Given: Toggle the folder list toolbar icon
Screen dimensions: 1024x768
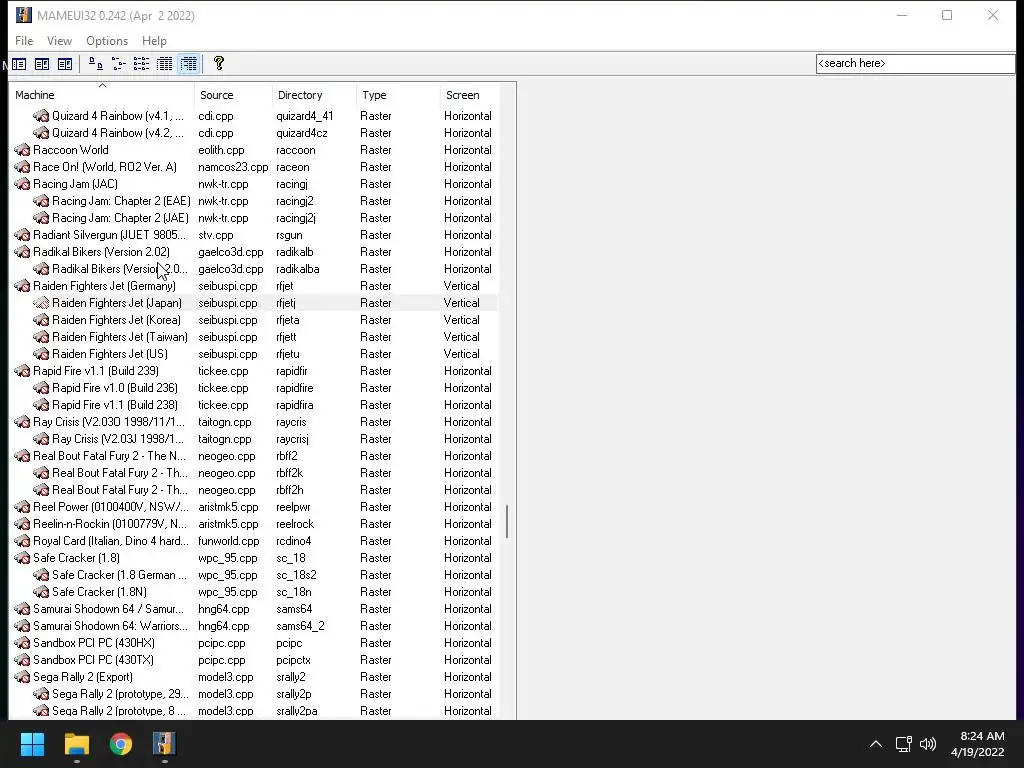Looking at the screenshot, I should pos(19,64).
